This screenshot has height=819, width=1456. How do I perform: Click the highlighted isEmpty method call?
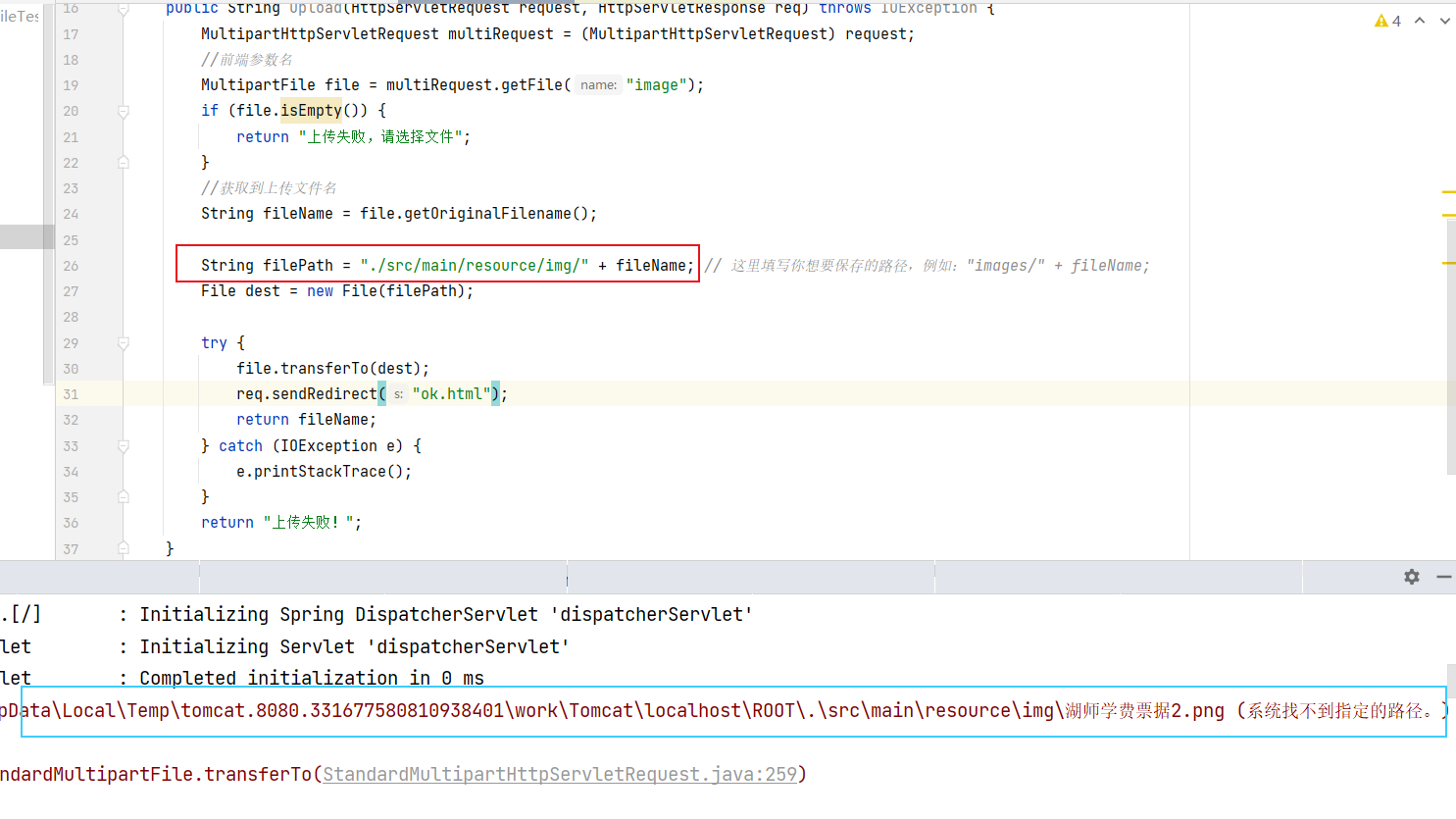[x=311, y=110]
